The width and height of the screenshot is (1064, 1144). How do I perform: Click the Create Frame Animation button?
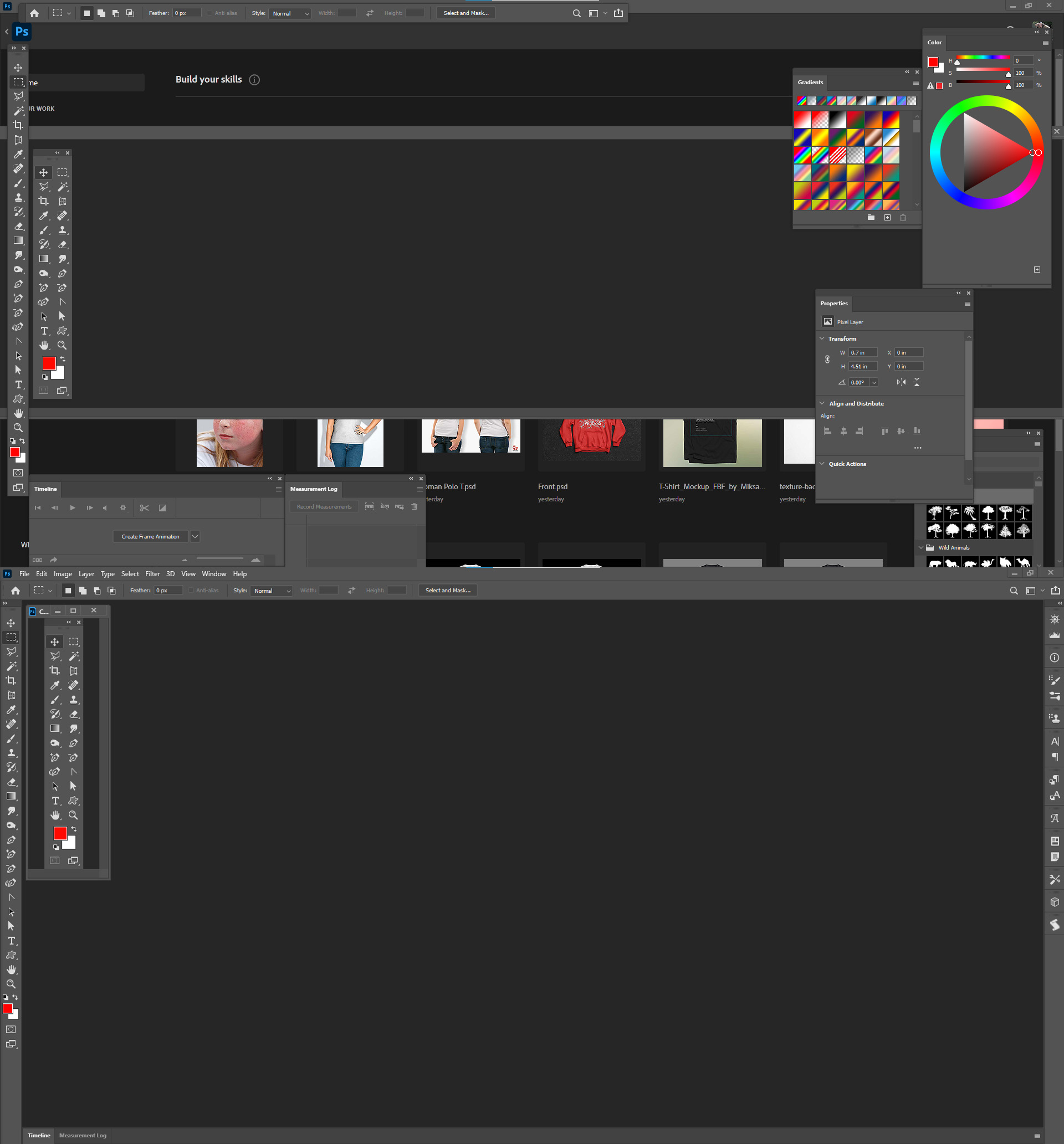tap(150, 536)
